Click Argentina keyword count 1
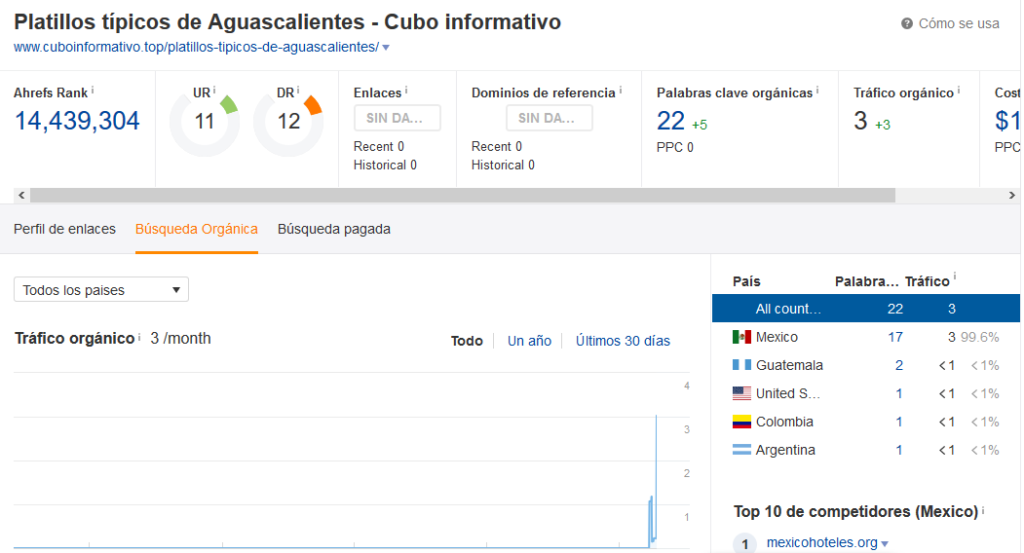 coord(899,450)
